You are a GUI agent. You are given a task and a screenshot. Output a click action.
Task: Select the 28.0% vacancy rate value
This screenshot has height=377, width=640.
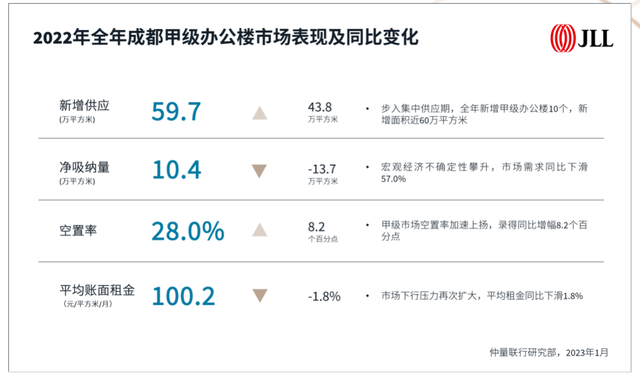pos(188,231)
